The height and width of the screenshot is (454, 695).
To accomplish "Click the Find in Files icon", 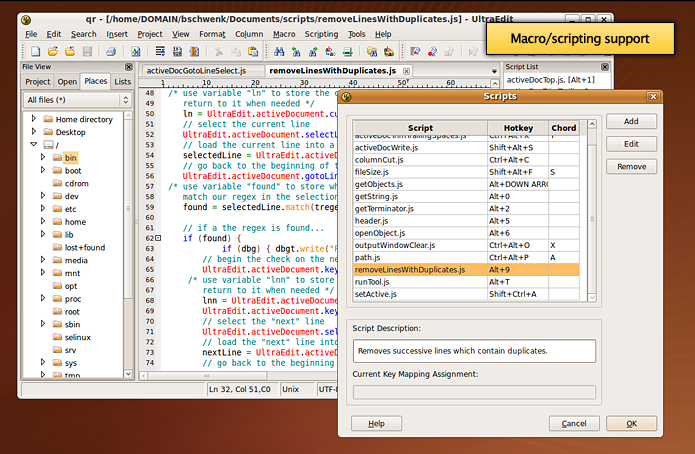I will pyautogui.click(x=372, y=52).
